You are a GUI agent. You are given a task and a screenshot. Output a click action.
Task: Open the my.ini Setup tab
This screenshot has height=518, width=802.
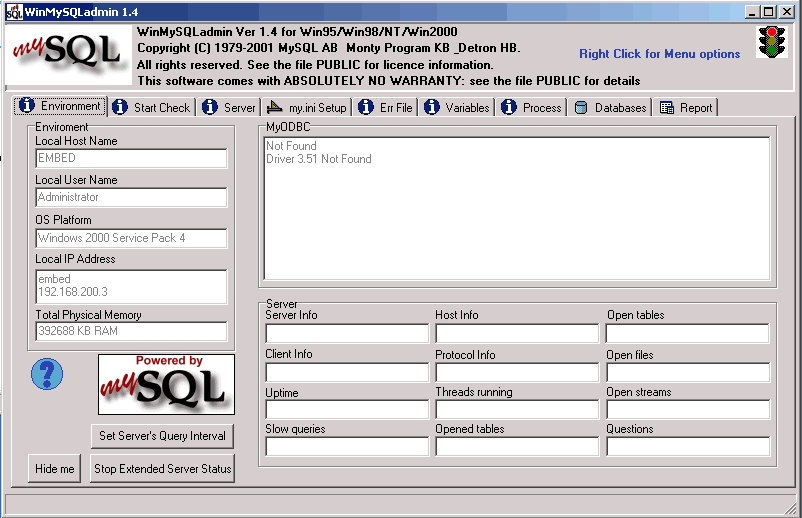(307, 107)
